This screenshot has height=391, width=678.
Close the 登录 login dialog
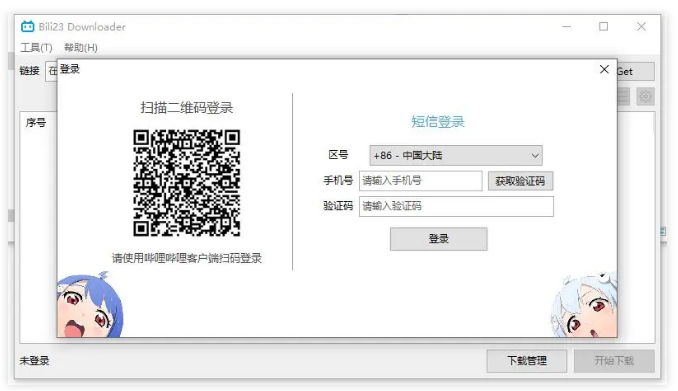click(604, 69)
